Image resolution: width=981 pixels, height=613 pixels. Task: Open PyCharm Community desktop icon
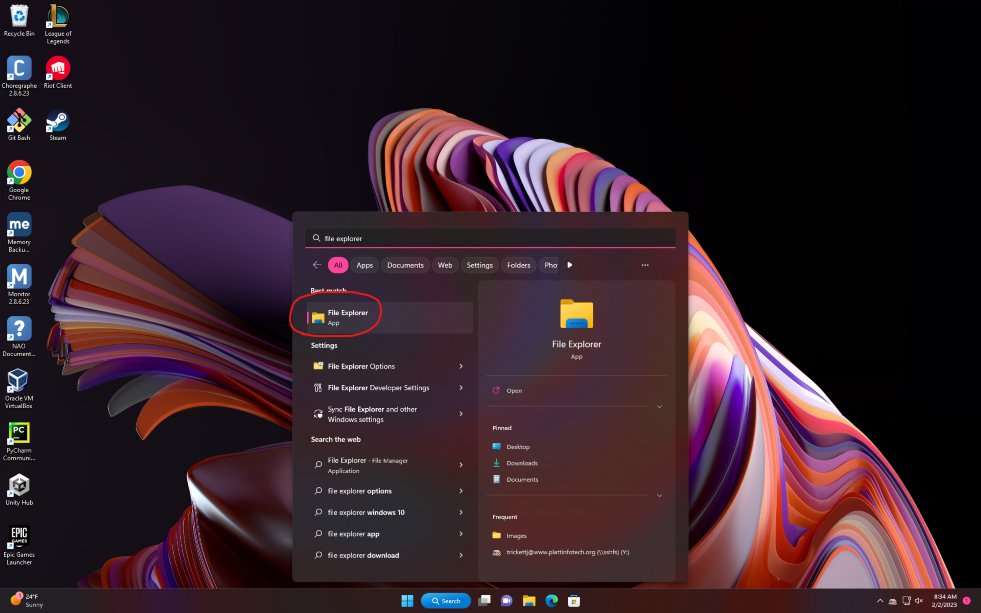[x=19, y=440]
